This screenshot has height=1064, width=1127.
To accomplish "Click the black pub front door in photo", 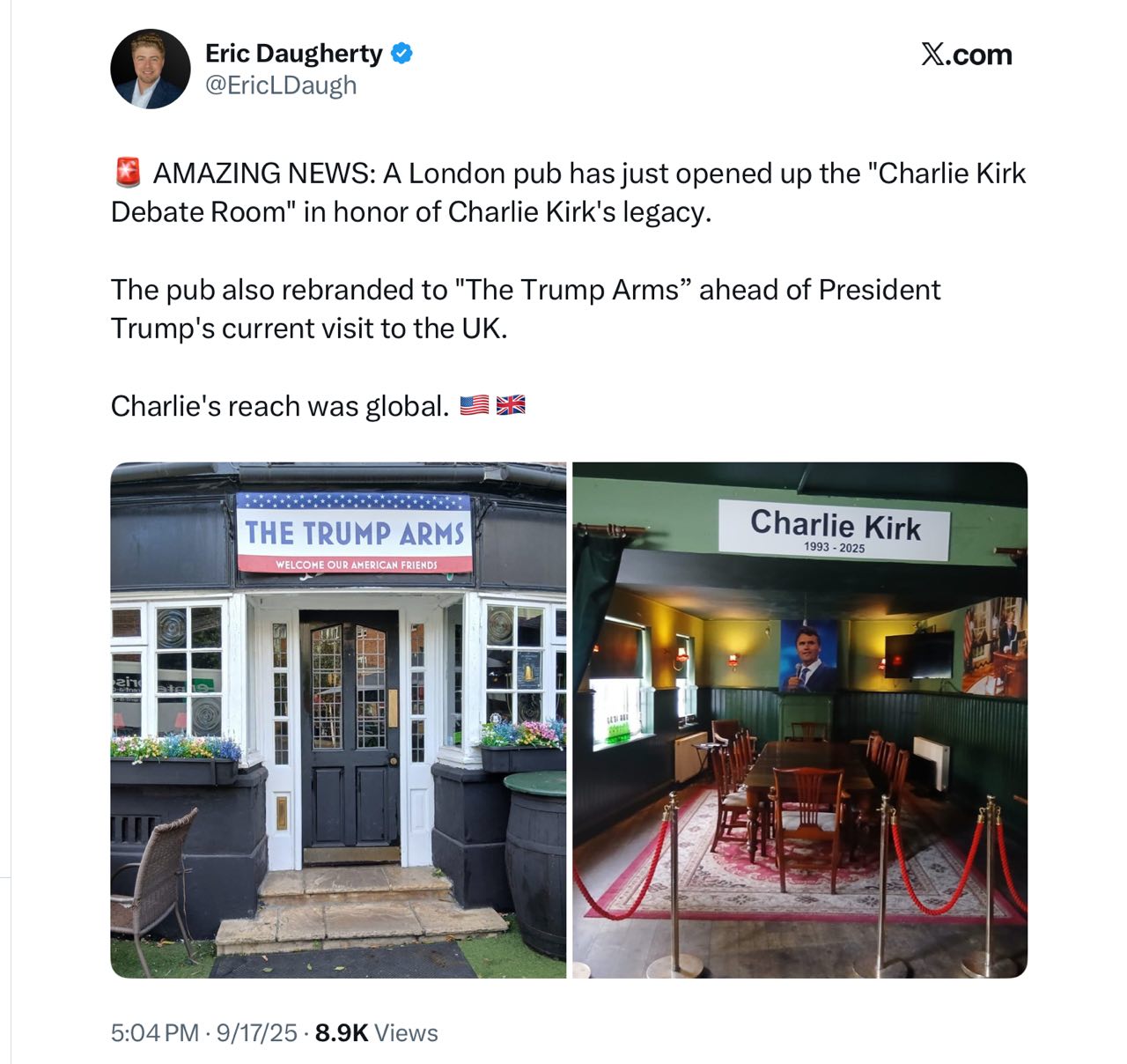I will click(350, 730).
